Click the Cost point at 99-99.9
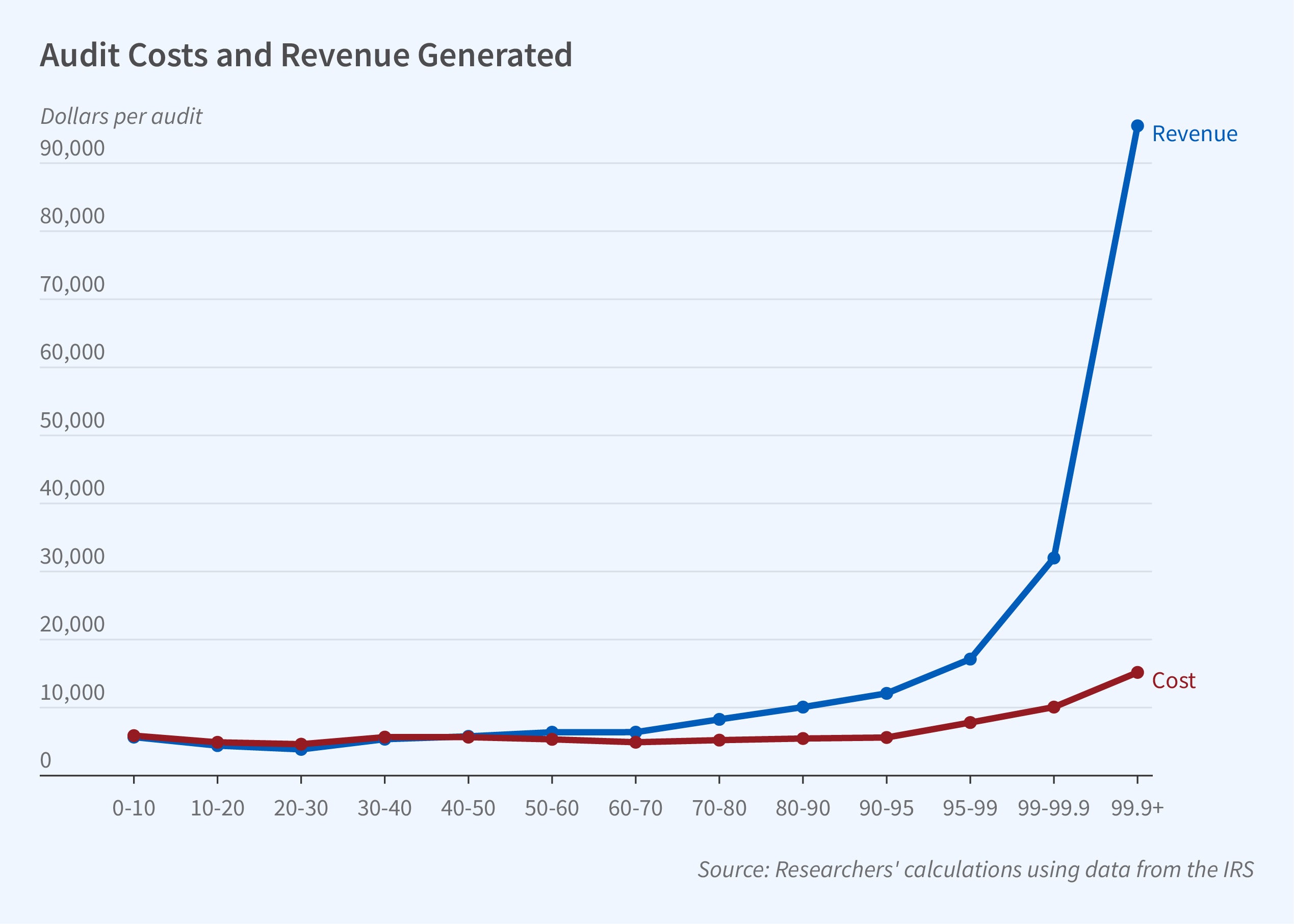Screen dimensions: 1294x924 [1053, 707]
